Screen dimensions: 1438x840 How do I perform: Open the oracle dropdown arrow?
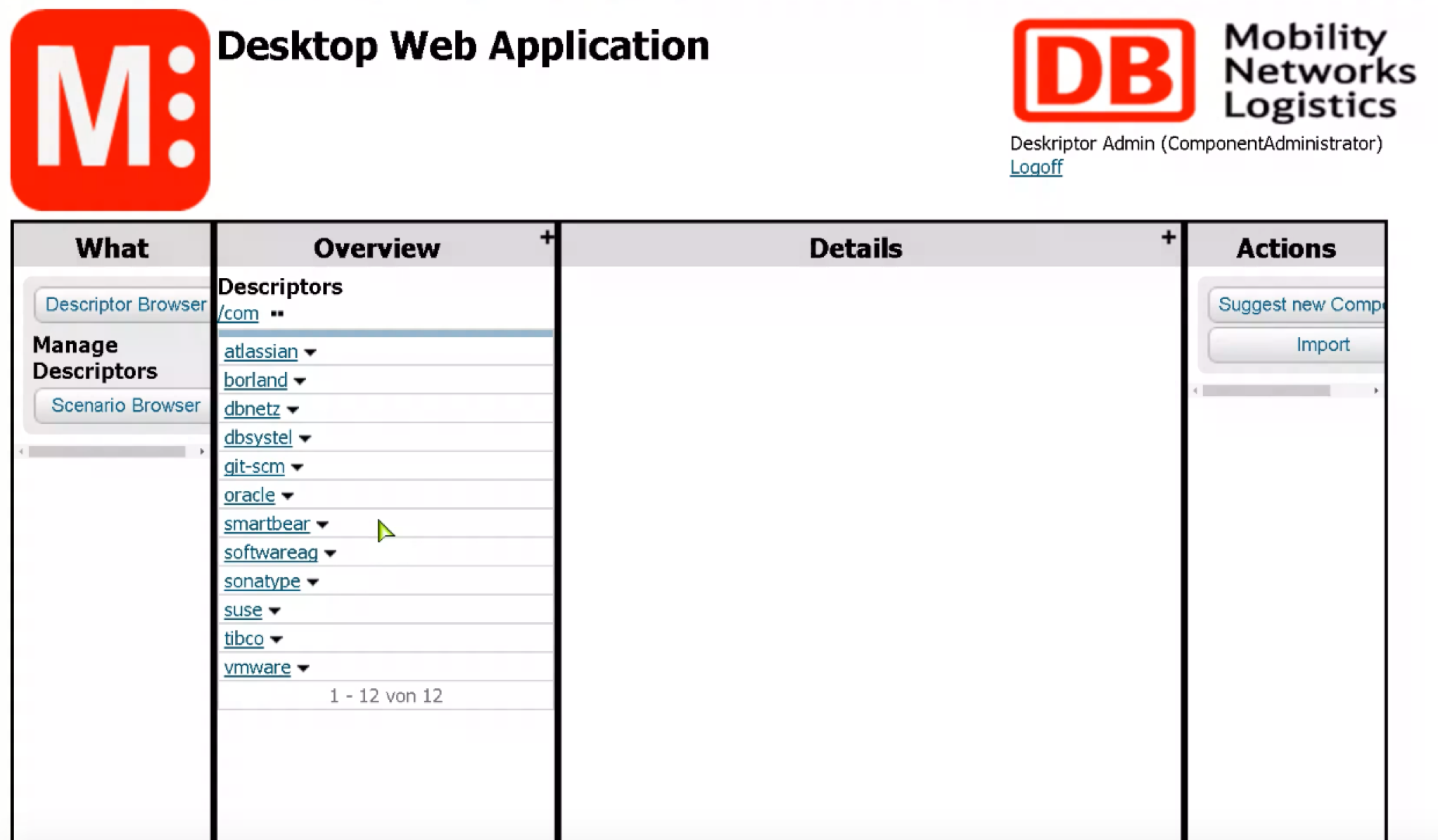(287, 496)
